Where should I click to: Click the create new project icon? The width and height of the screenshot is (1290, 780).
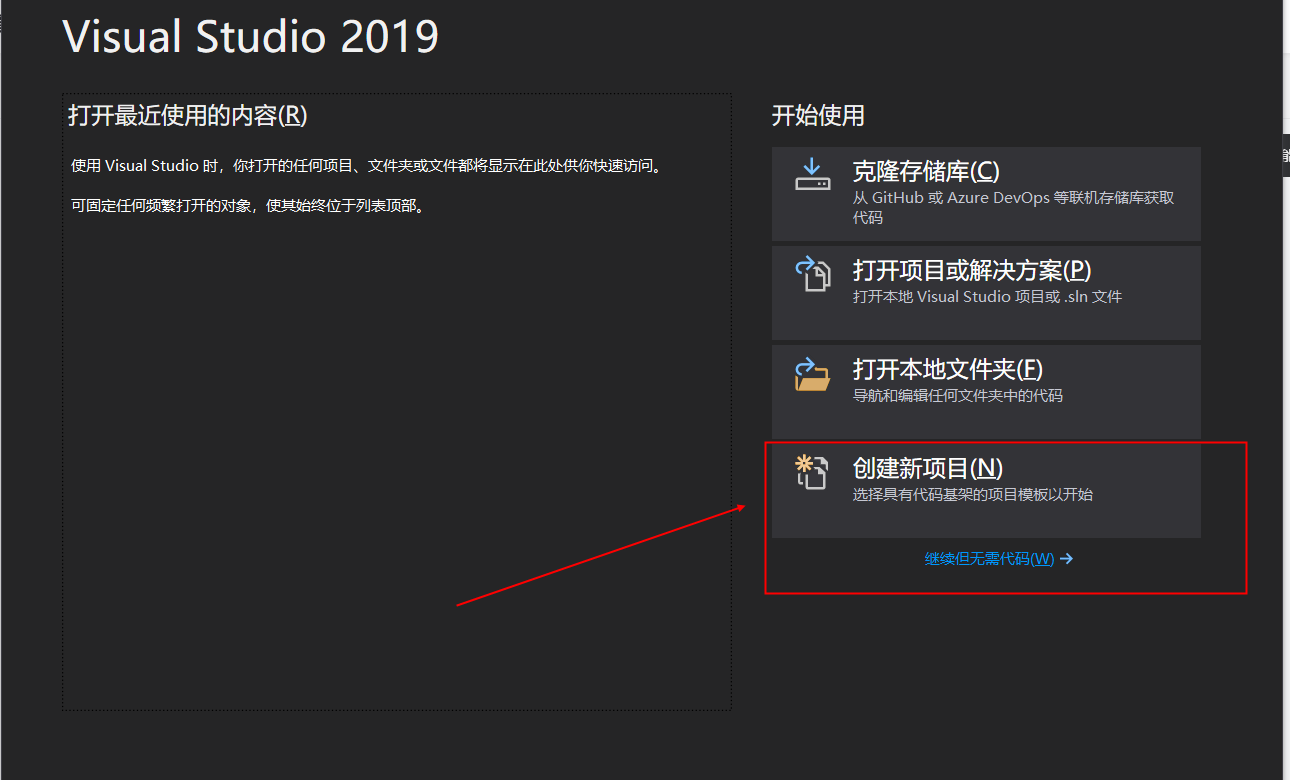[x=812, y=472]
